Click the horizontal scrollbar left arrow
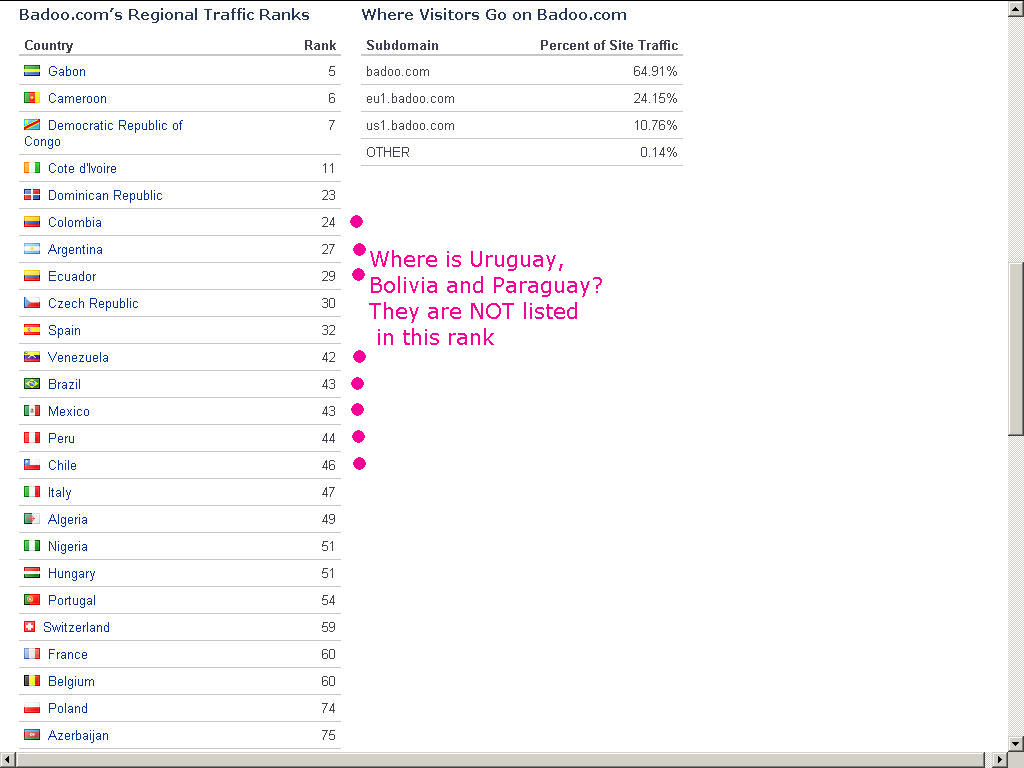Image resolution: width=1024 pixels, height=768 pixels. click(7, 760)
